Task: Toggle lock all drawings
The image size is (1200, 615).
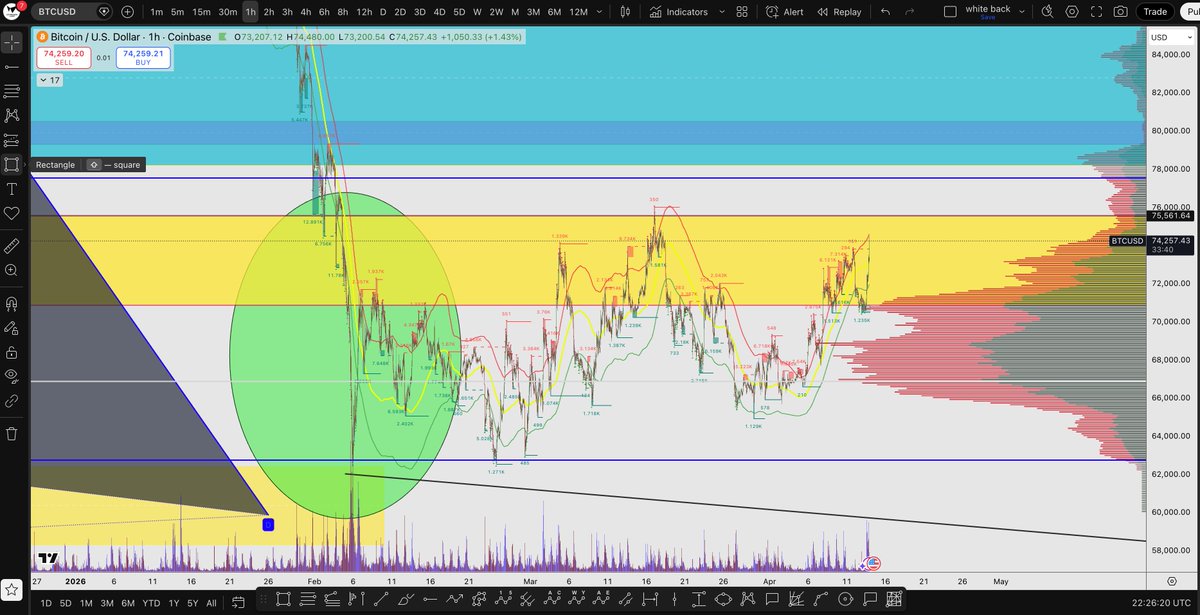Action: (x=12, y=352)
